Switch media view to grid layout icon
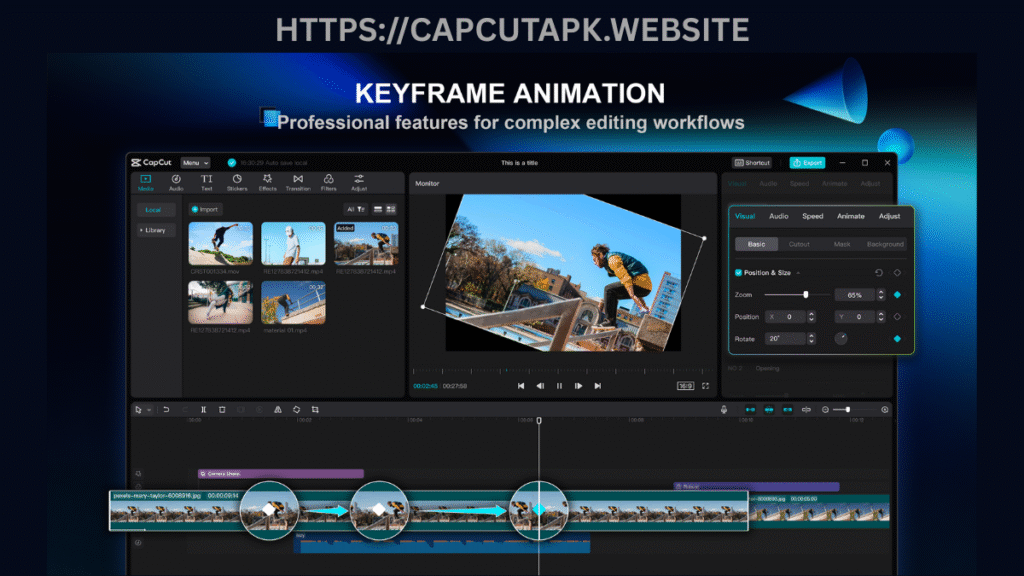1024x576 pixels. 391,209
